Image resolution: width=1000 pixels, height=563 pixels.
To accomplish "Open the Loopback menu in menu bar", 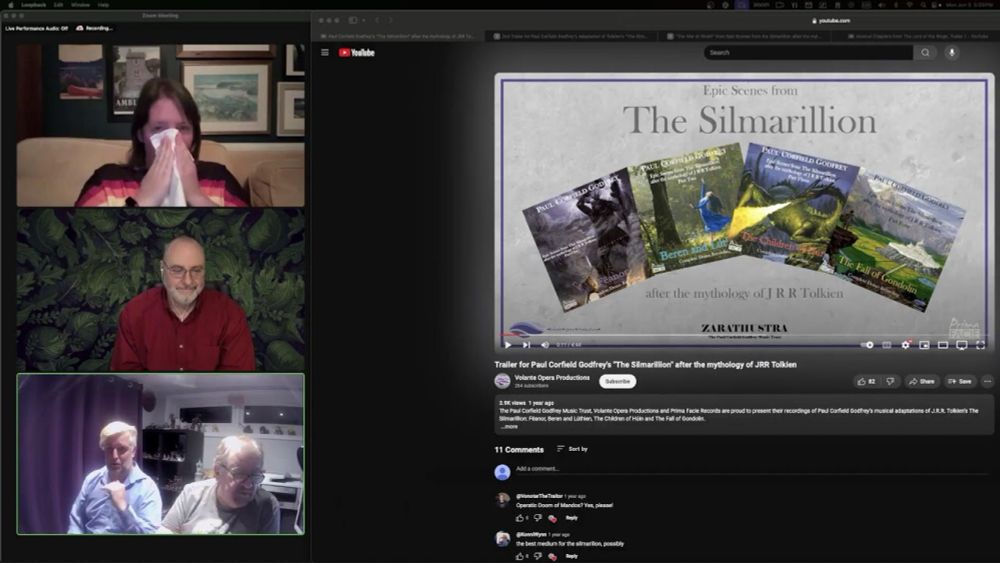I will point(34,4).
